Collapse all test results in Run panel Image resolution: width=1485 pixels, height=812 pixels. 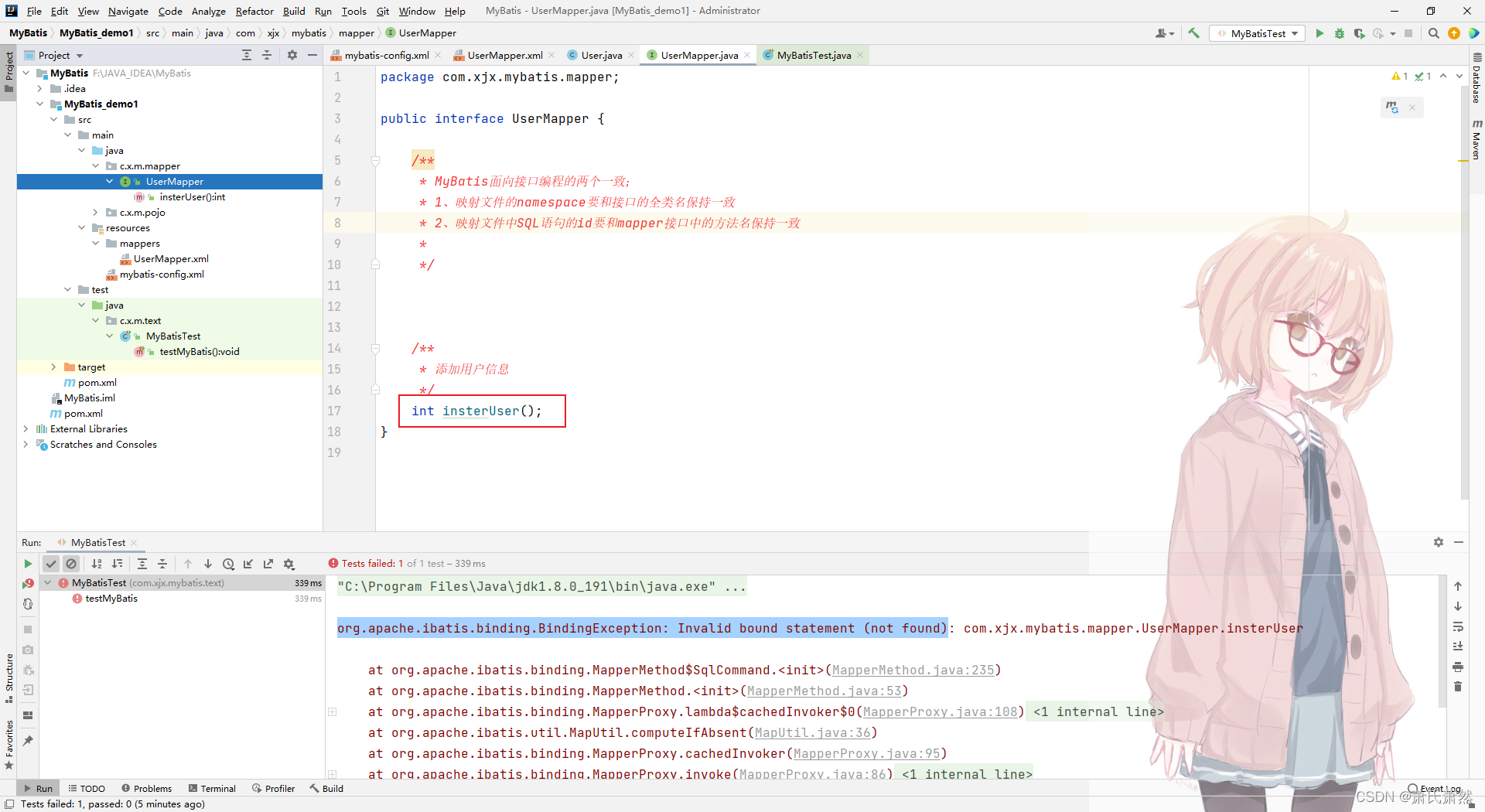162,564
